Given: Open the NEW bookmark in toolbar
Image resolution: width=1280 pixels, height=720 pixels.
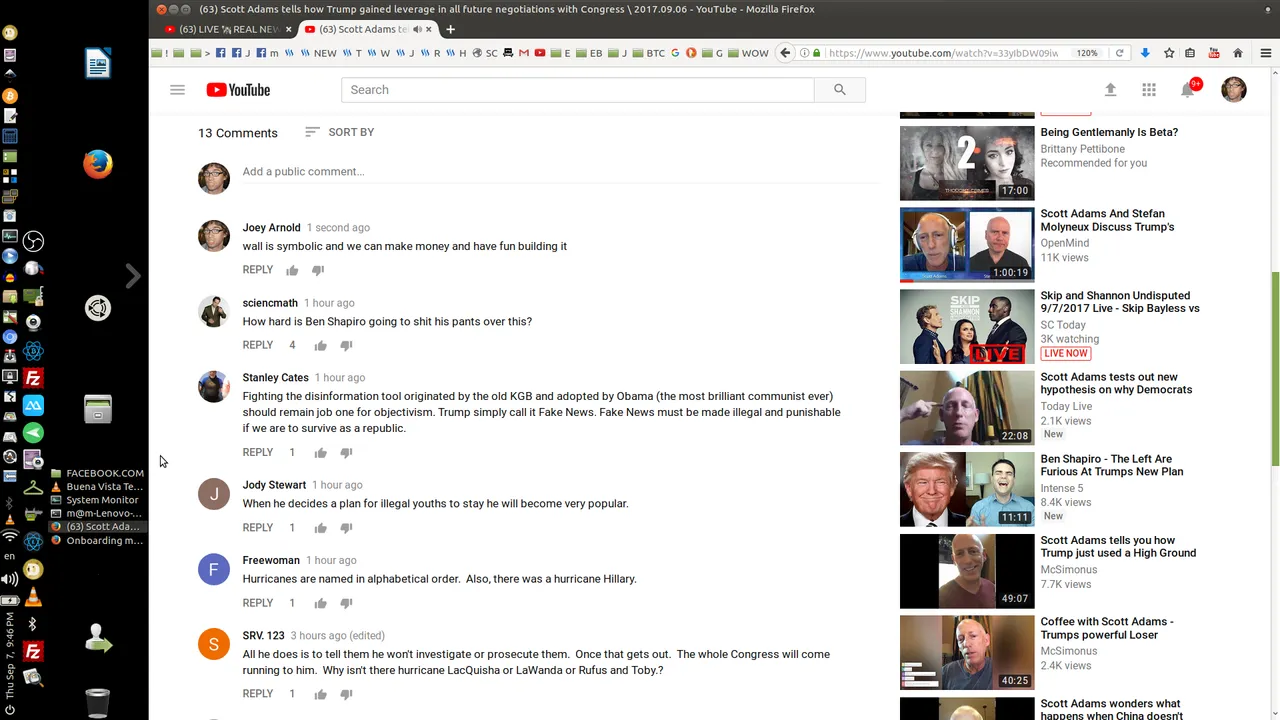Looking at the screenshot, I should 319,53.
